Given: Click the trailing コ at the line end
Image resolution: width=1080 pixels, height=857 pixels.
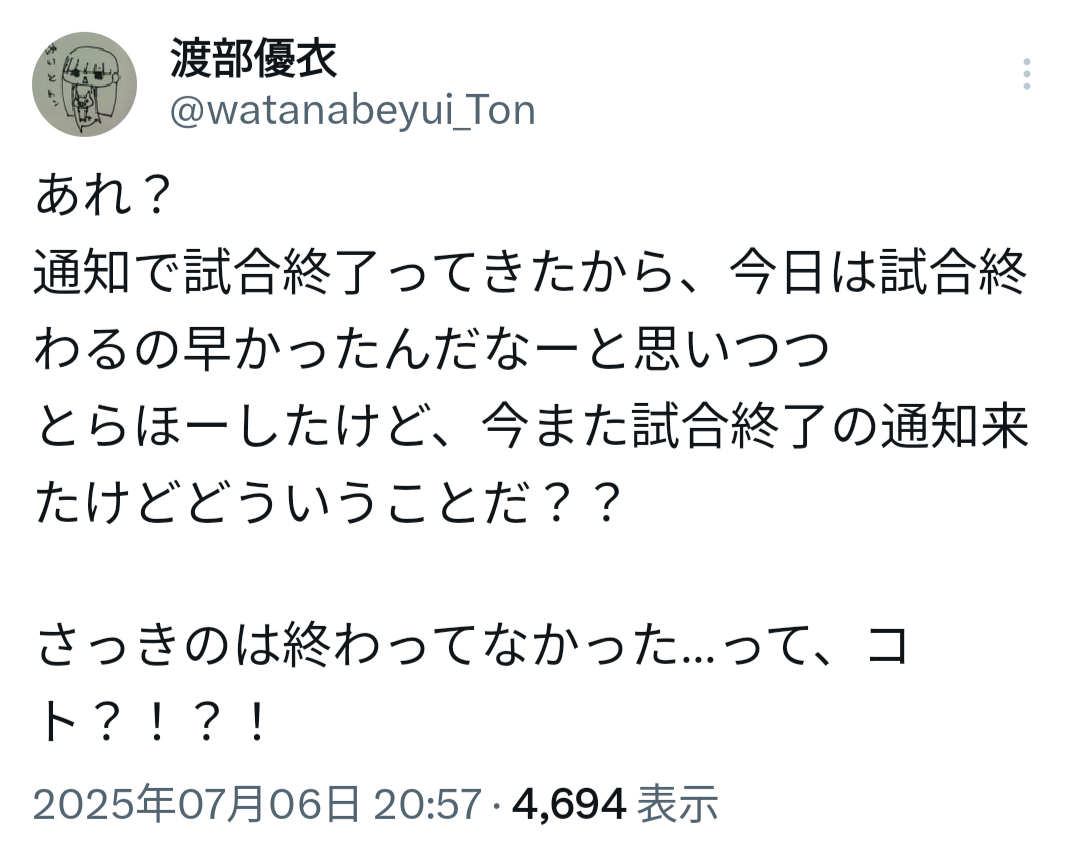Looking at the screenshot, I should click(x=887, y=646).
